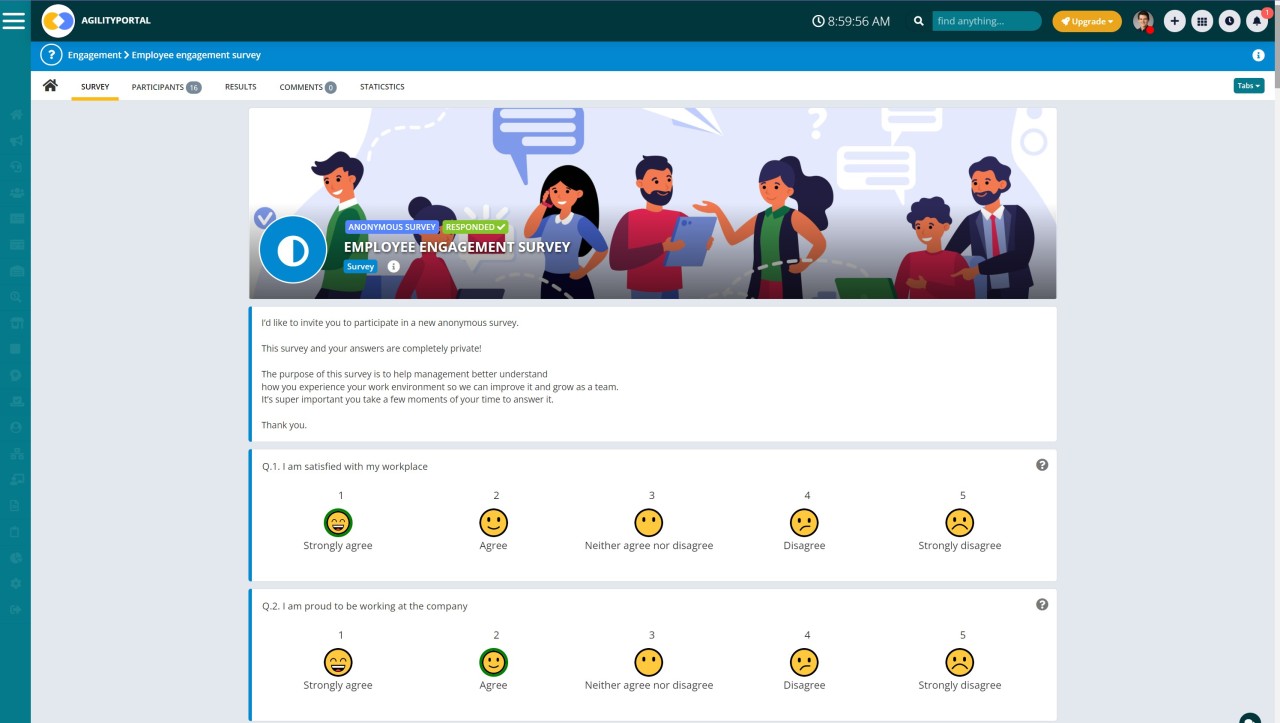Click the Engagement breadcrumb link
The height and width of the screenshot is (723, 1280).
click(x=94, y=55)
